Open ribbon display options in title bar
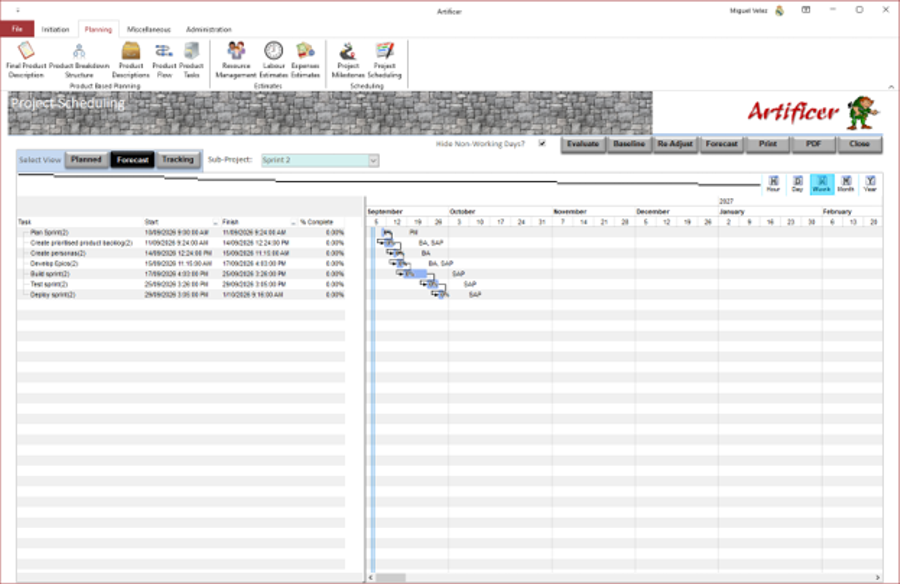 click(806, 10)
